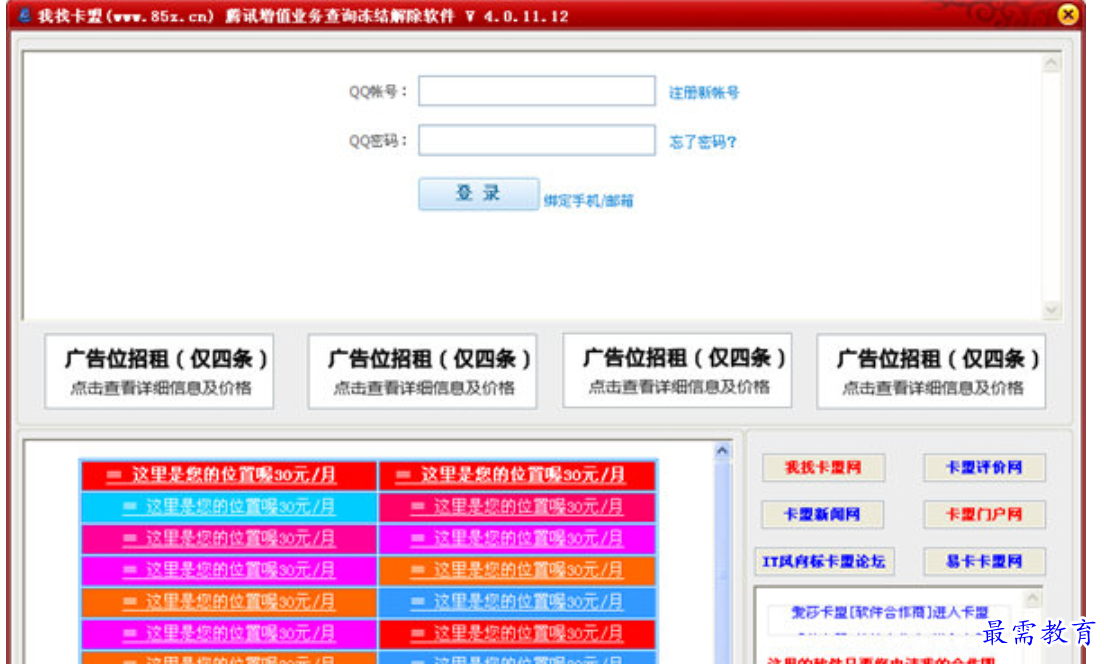
Task: Open the 忘了密码? link
Action: point(702,142)
